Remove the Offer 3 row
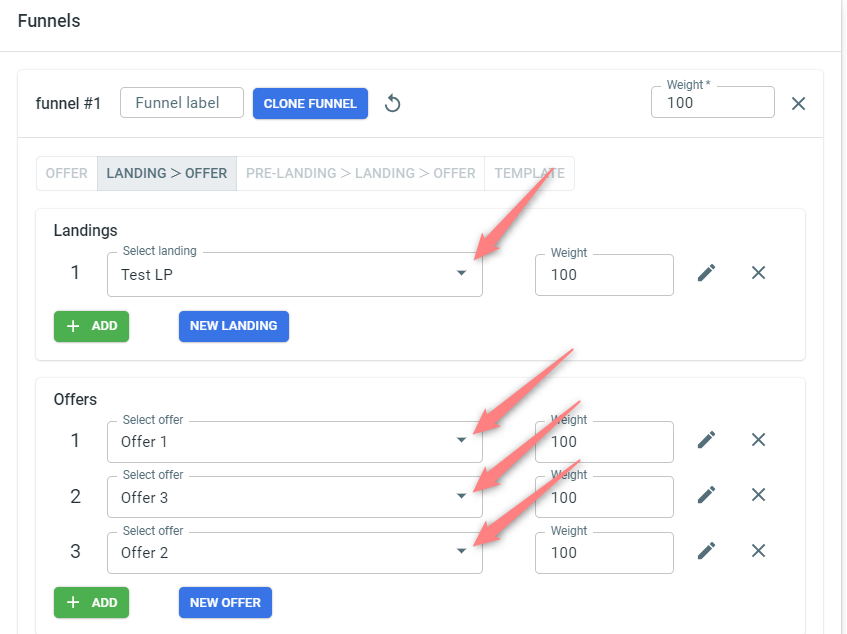 (758, 495)
